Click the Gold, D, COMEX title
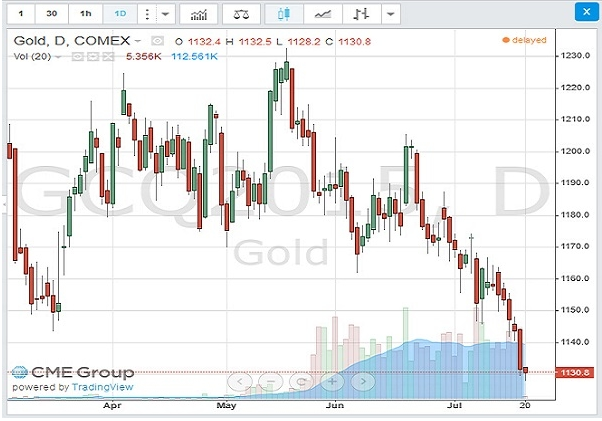Viewport: 602px width, 421px height. point(72,41)
